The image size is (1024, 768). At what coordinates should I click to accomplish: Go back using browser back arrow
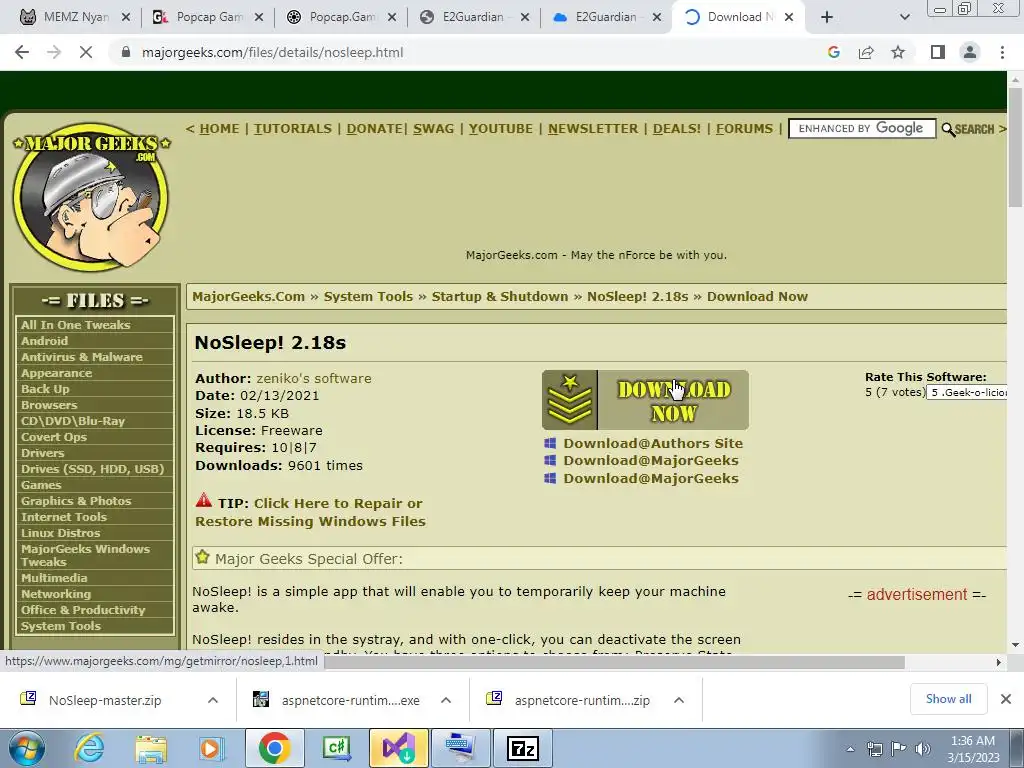click(x=22, y=52)
